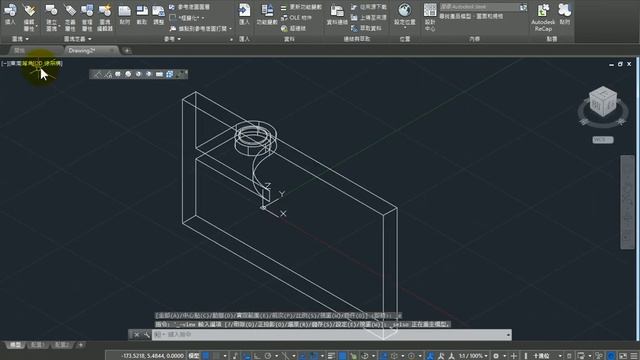Click Download from Source (從來源下載) tool
Screen dimensions: 640x360
pyautogui.click(x=369, y=7)
